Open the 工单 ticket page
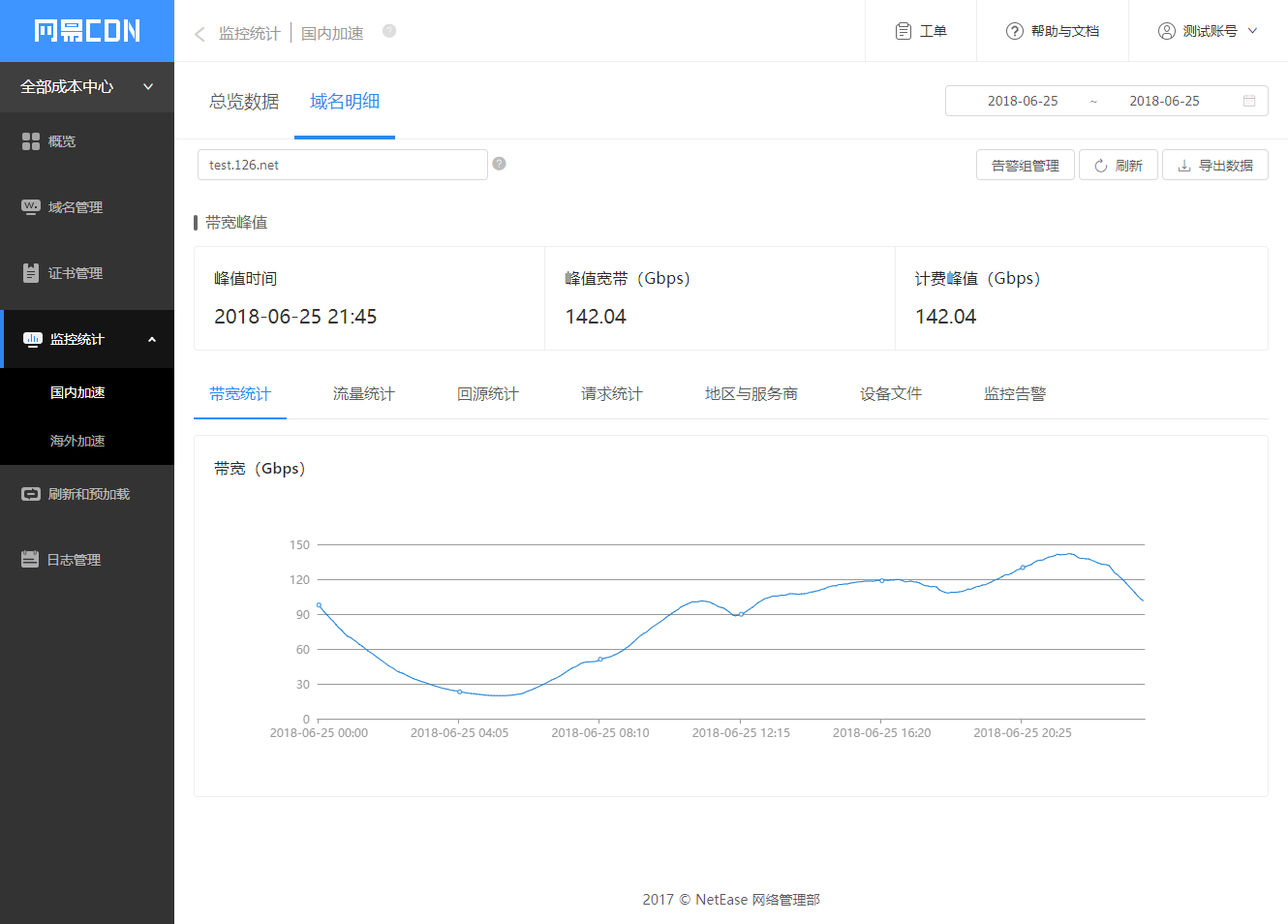1288x924 pixels. pyautogui.click(x=921, y=31)
